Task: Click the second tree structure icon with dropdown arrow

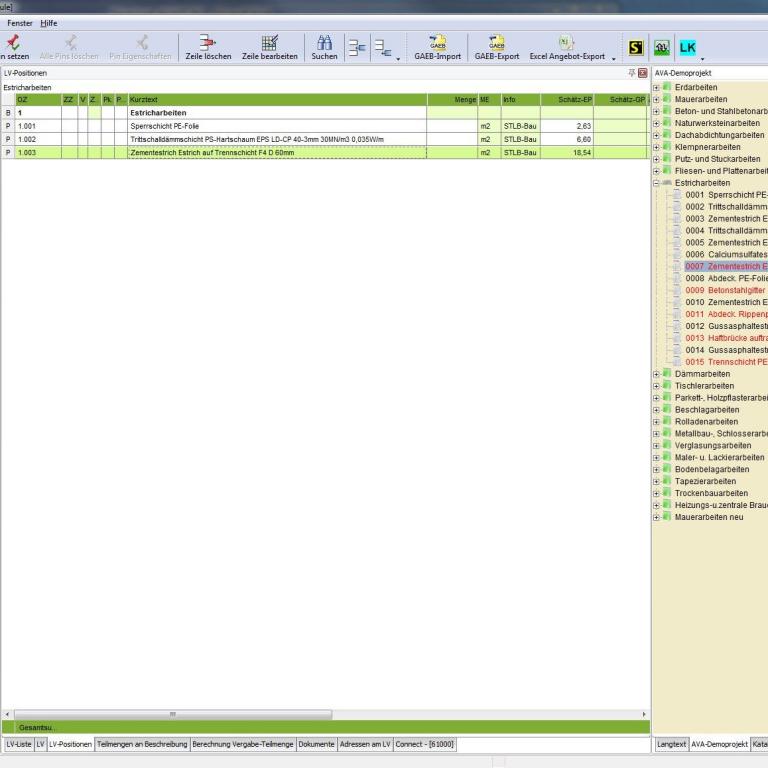Action: coord(383,48)
